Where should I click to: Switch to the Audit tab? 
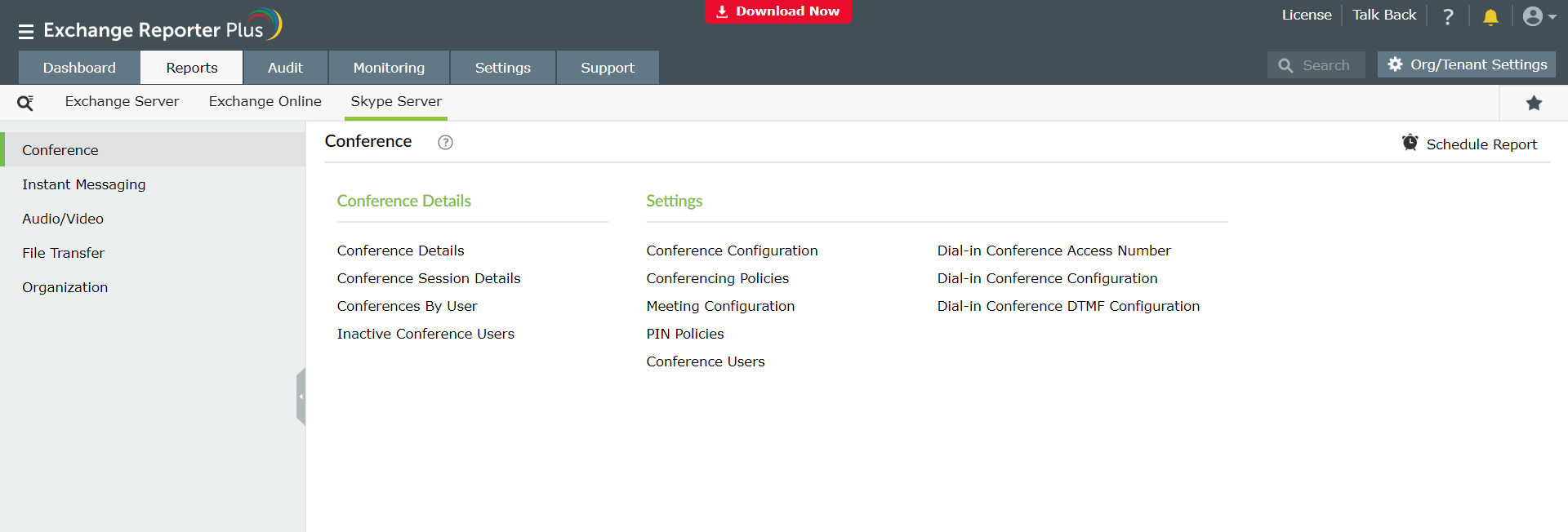[x=285, y=68]
